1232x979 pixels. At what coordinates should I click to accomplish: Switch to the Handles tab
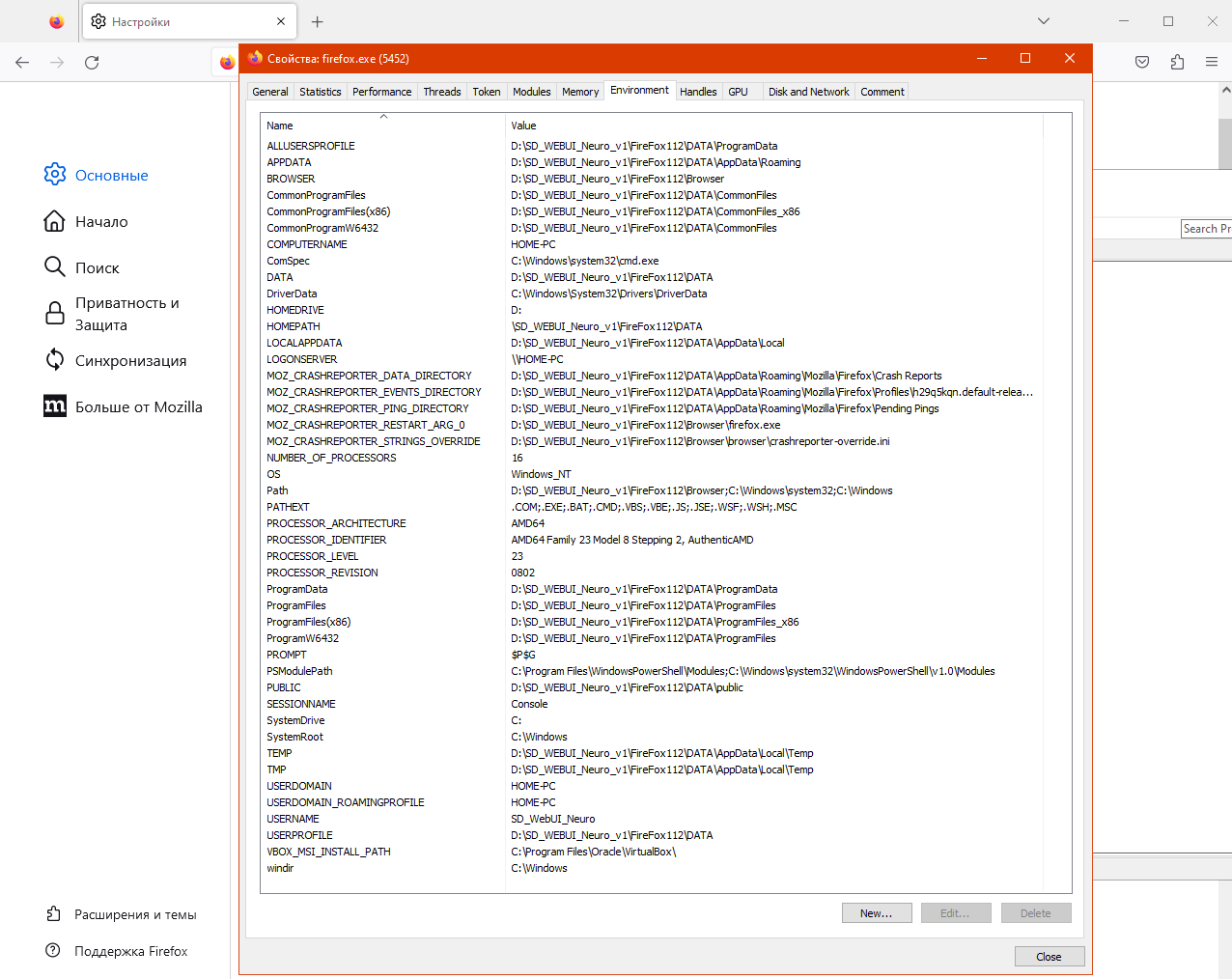(x=698, y=92)
